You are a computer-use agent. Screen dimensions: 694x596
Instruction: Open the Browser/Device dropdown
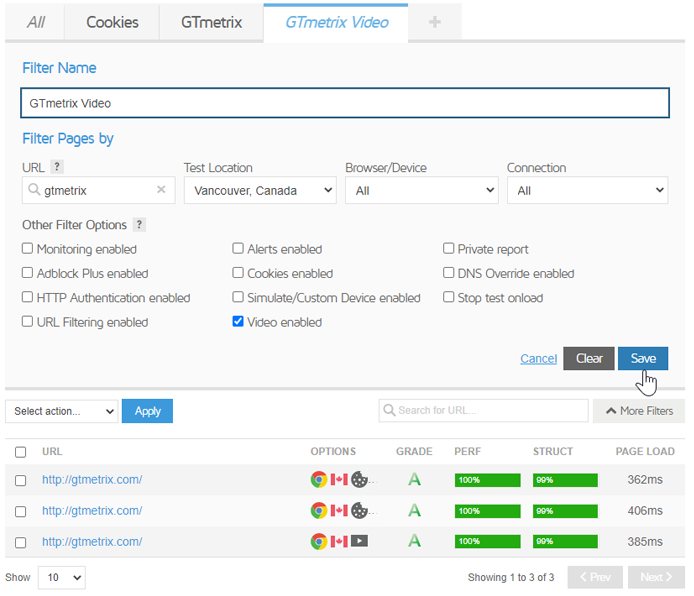click(422, 190)
